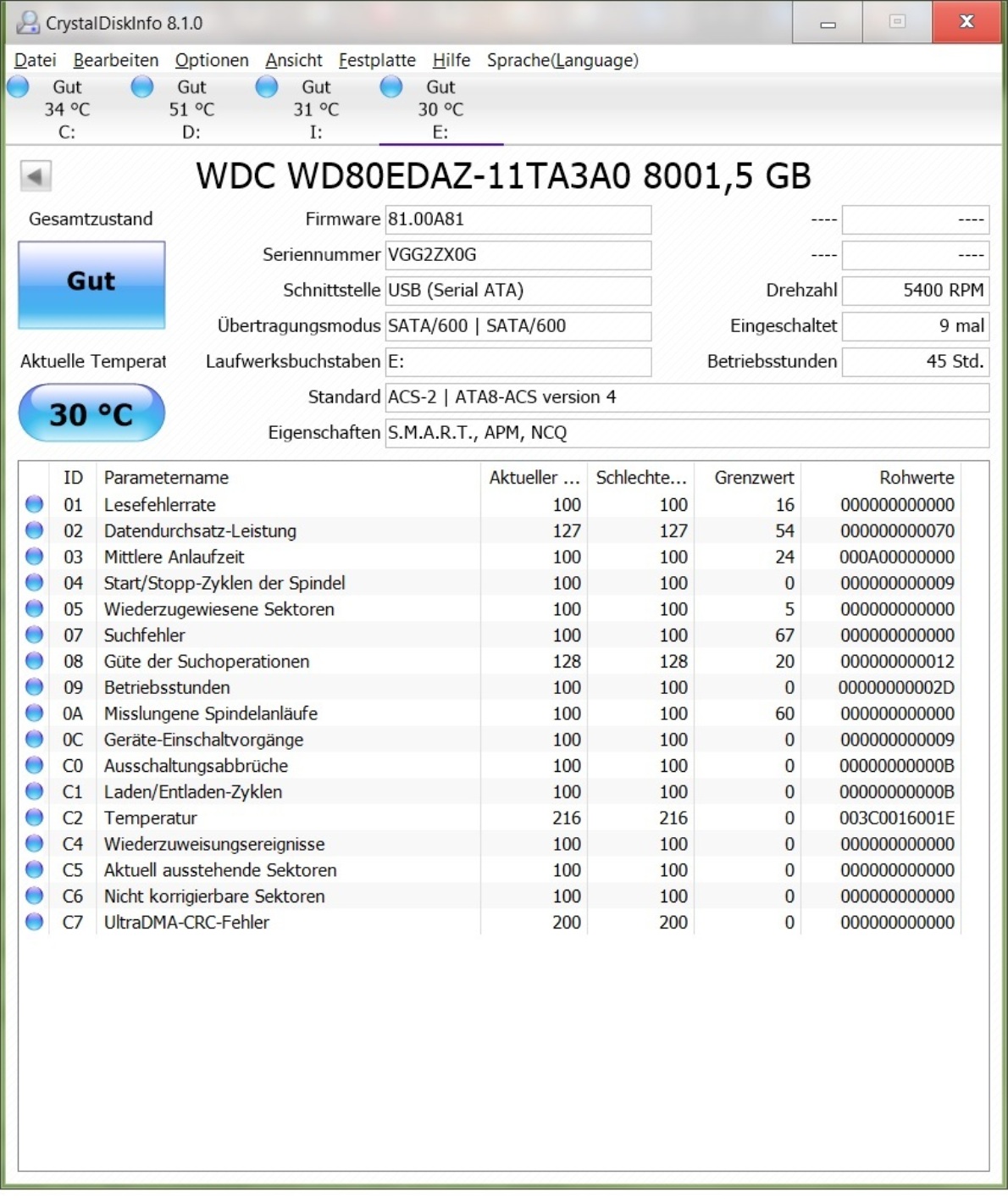Click status orb for Temperatur row
This screenshot has height=1204, width=1008.
(35, 818)
